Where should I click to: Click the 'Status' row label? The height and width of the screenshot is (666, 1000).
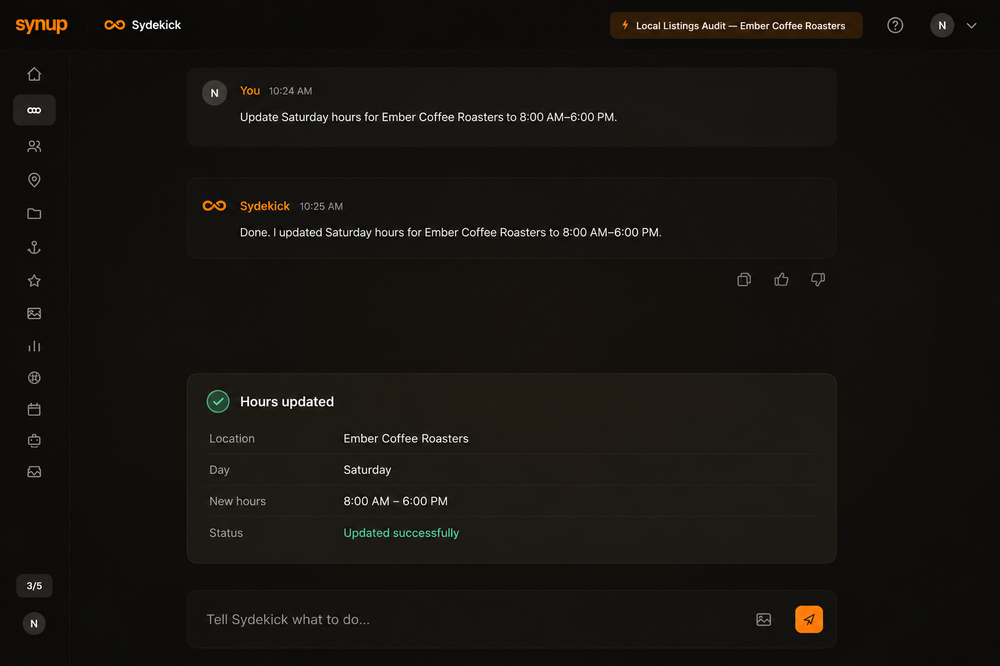226,533
